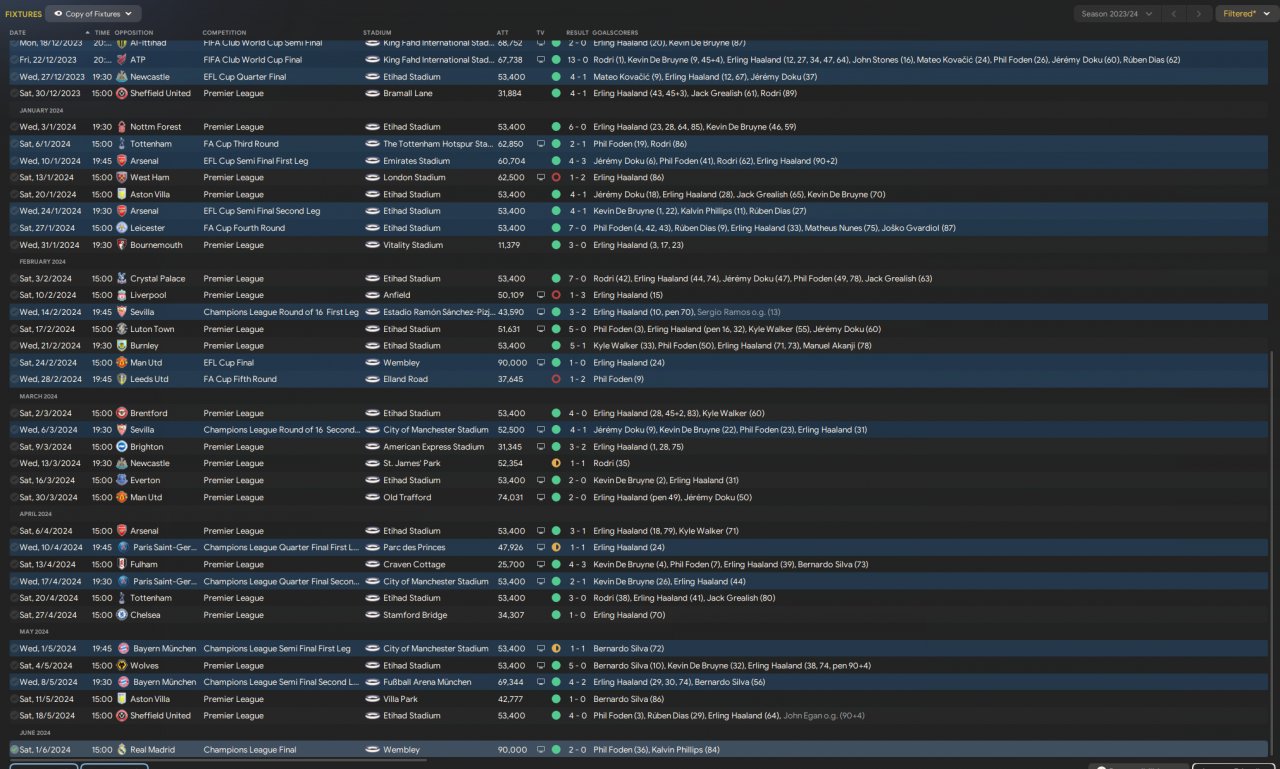Click the Burnley club badge
This screenshot has height=769, width=1280.
121,346
